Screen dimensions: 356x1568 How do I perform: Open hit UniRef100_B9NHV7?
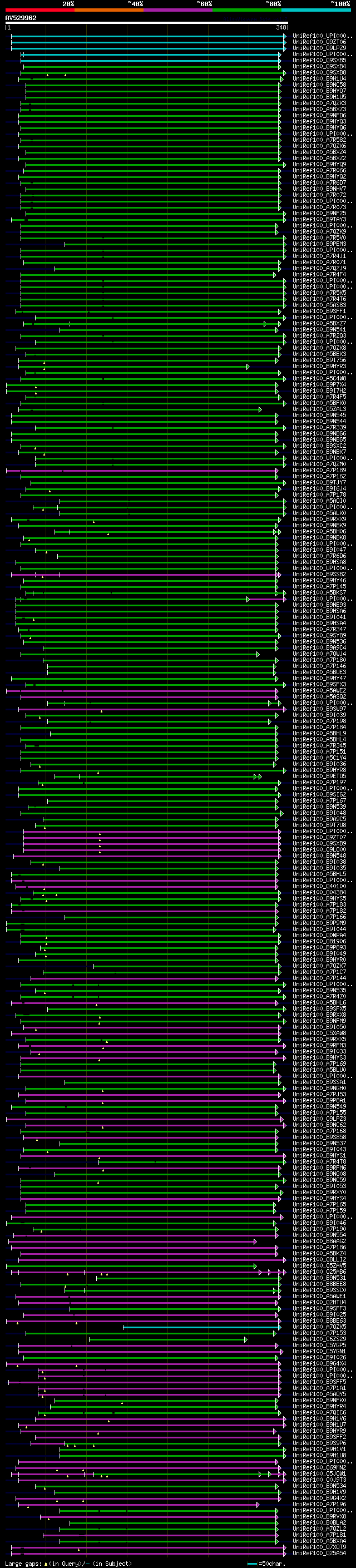319,189
